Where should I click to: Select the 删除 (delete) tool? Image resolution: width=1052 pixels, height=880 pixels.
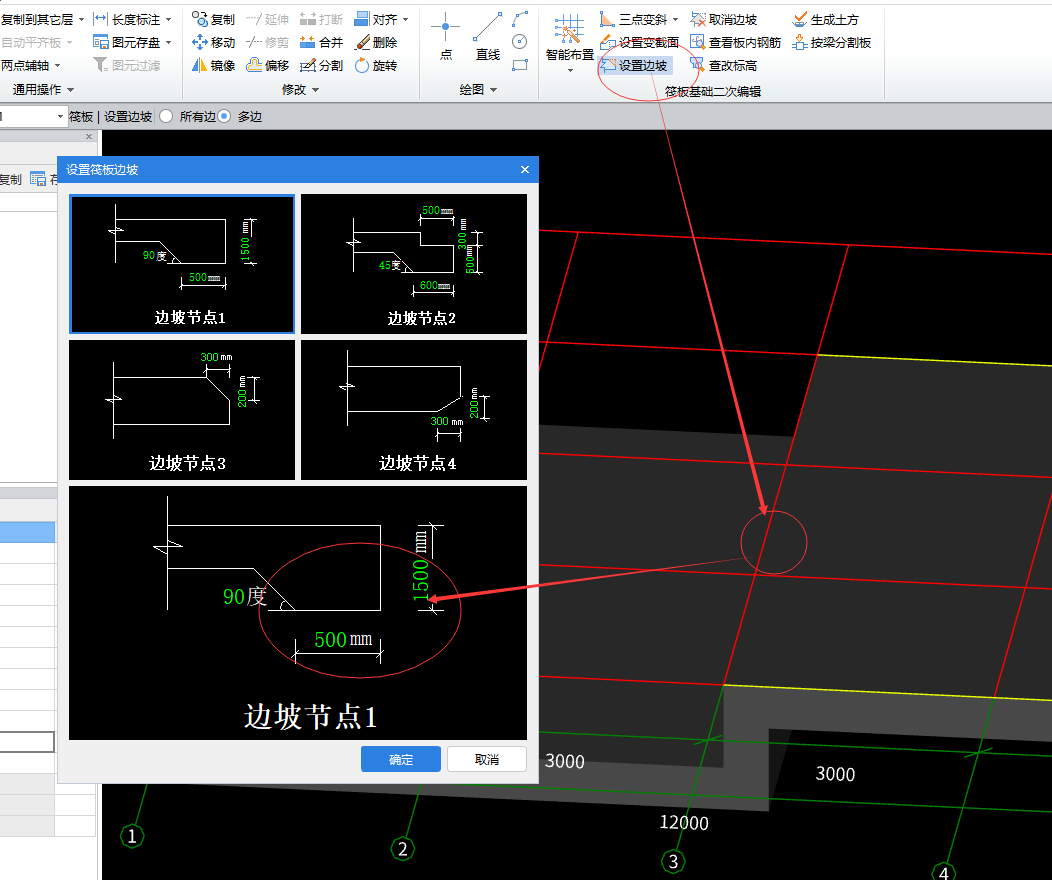[x=376, y=42]
